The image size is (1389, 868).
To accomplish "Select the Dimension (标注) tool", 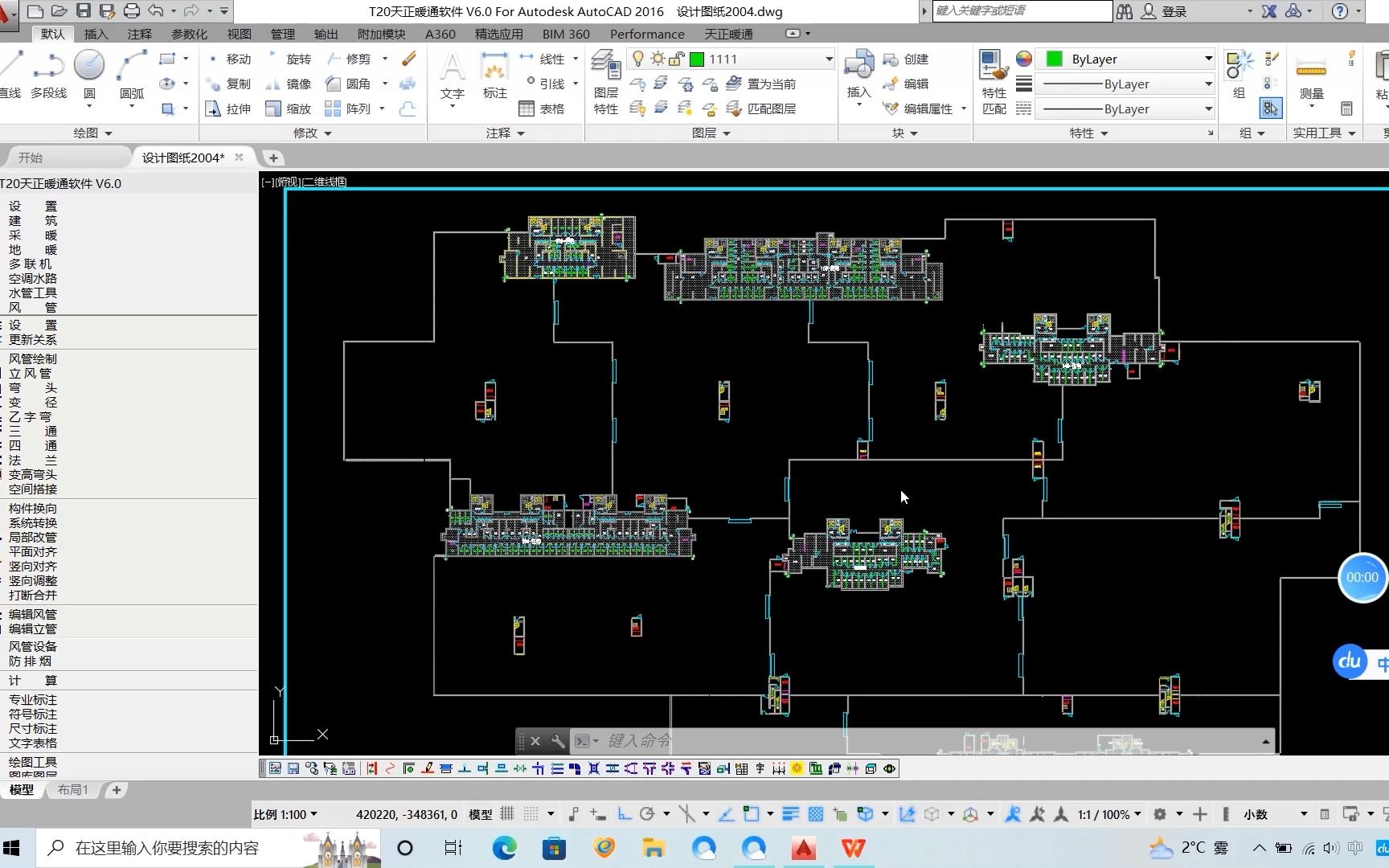I will [x=494, y=76].
